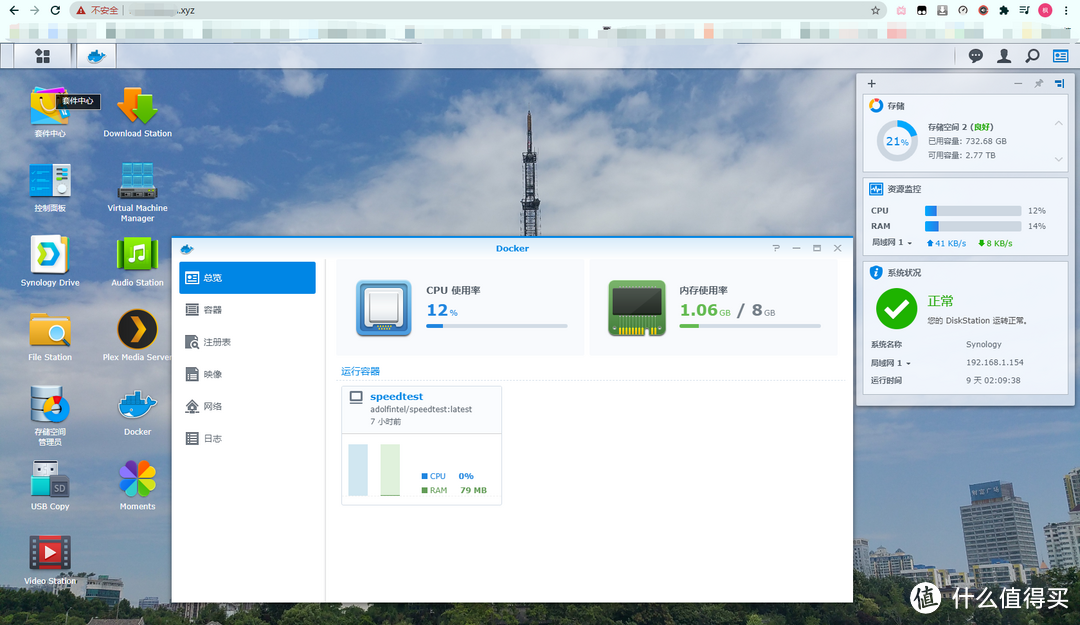Click the adolfintel/speedtest:latest image text
Viewport: 1080px width, 625px height.
click(x=421, y=409)
